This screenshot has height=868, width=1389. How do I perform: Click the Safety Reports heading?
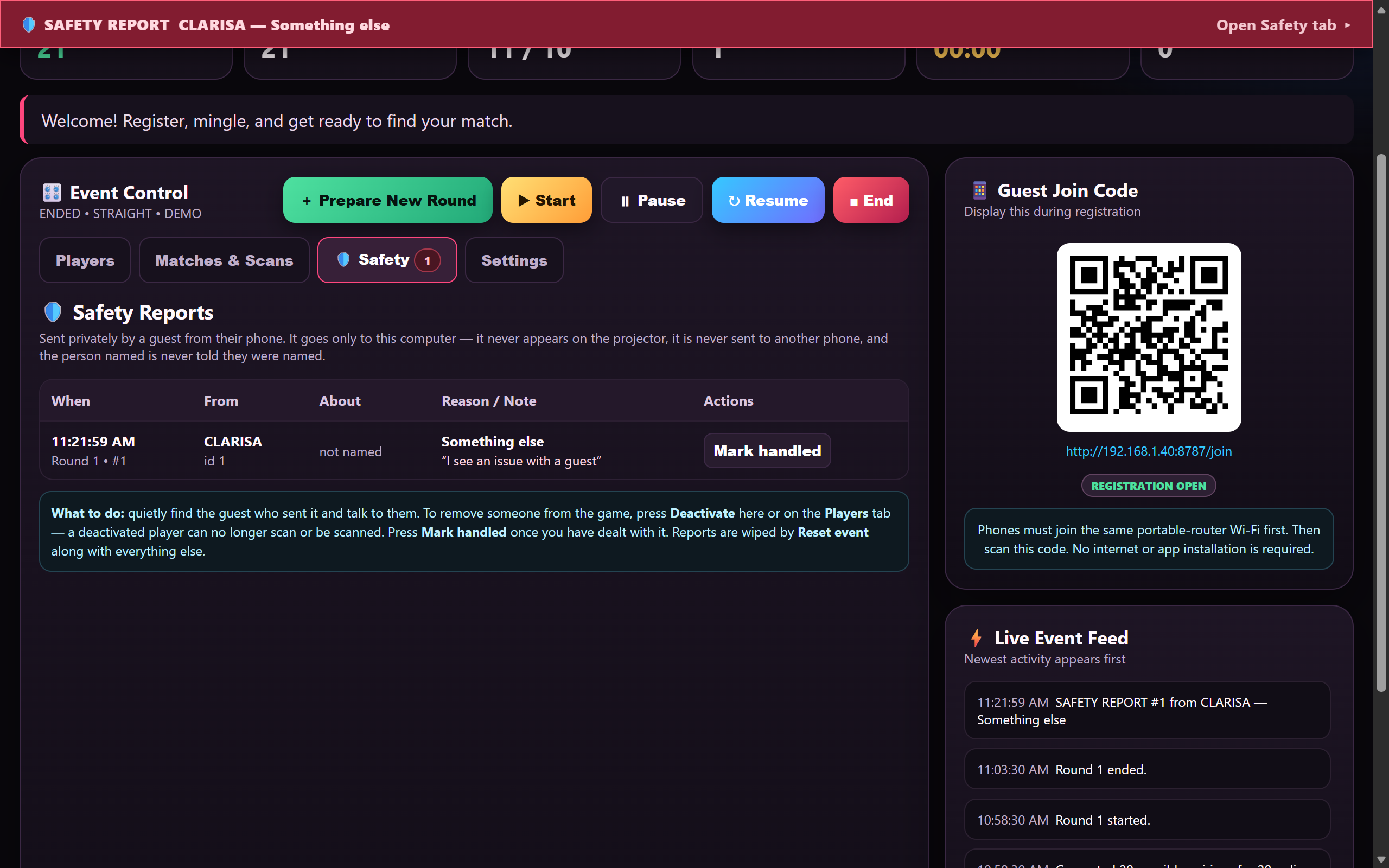click(143, 312)
